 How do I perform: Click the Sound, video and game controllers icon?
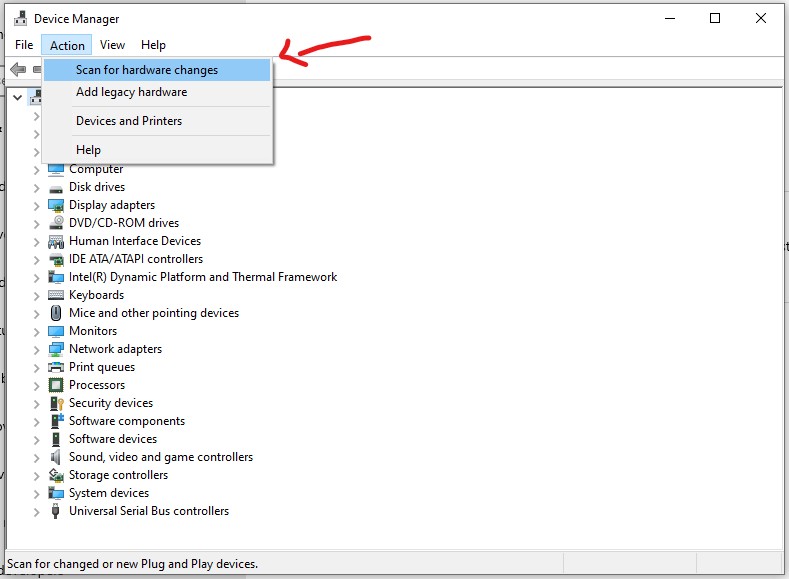click(x=56, y=457)
